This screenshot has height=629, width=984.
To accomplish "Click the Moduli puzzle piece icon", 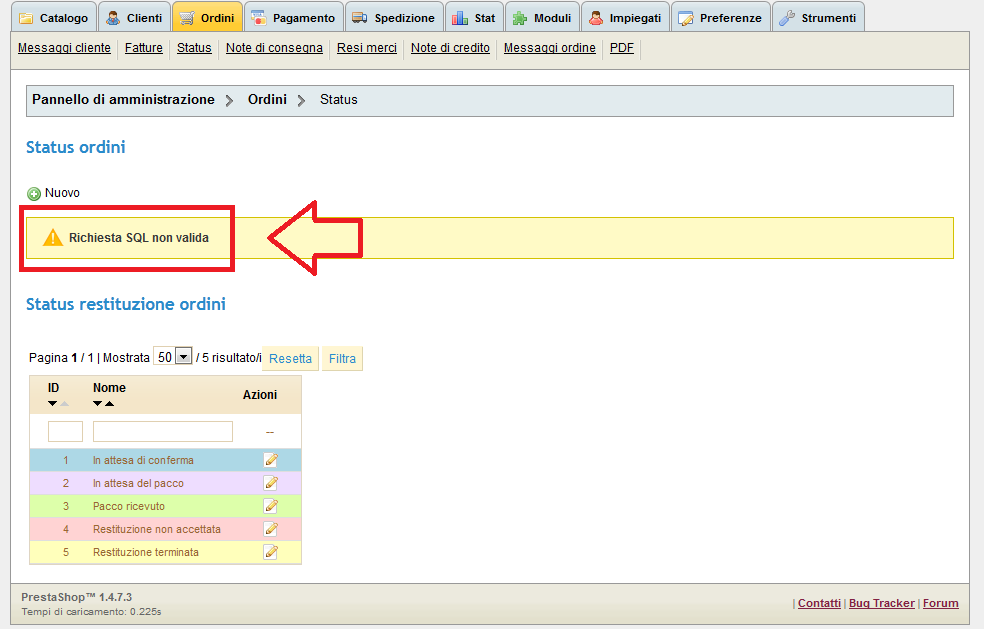I will [520, 18].
